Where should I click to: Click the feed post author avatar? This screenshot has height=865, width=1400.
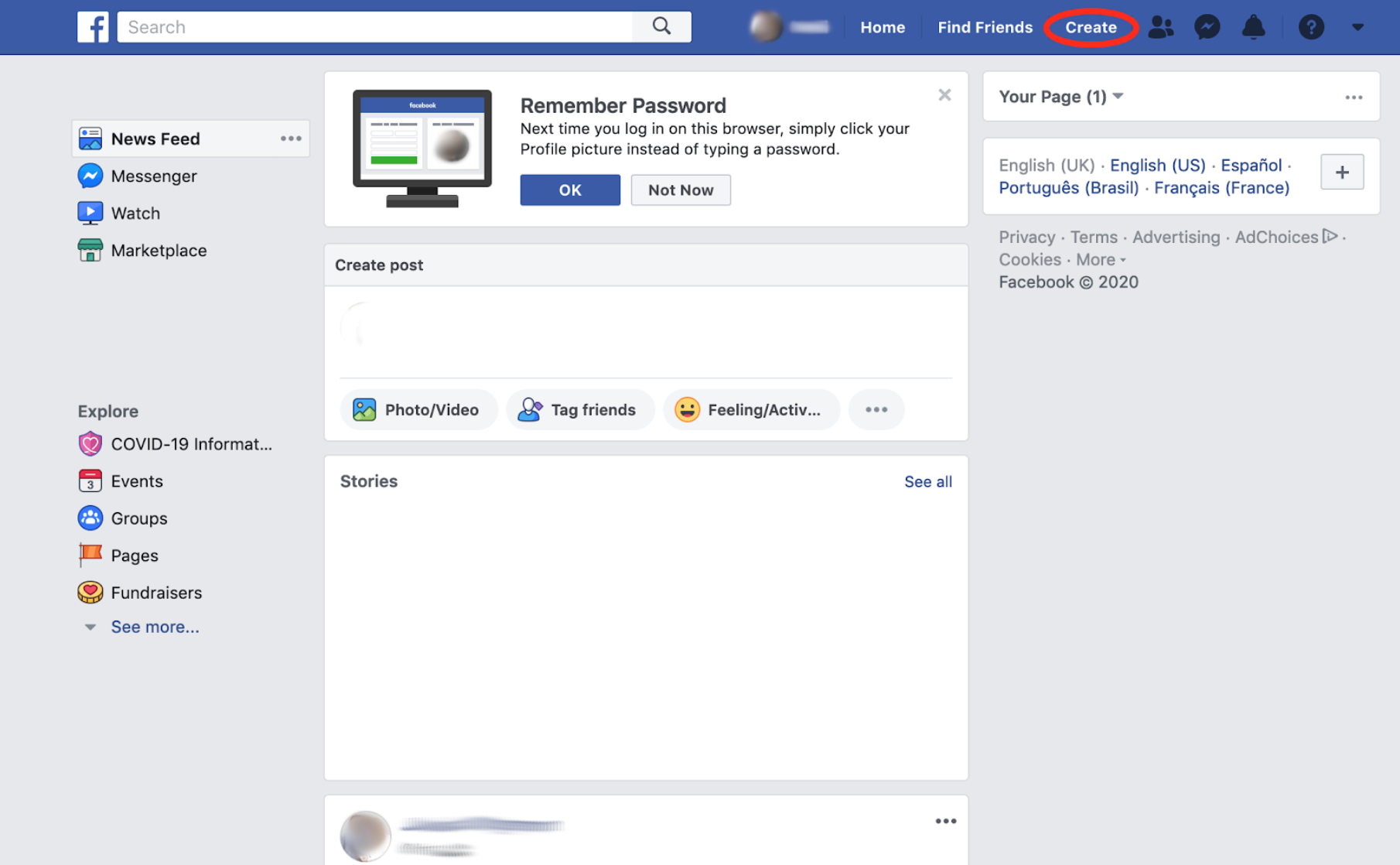tap(365, 836)
